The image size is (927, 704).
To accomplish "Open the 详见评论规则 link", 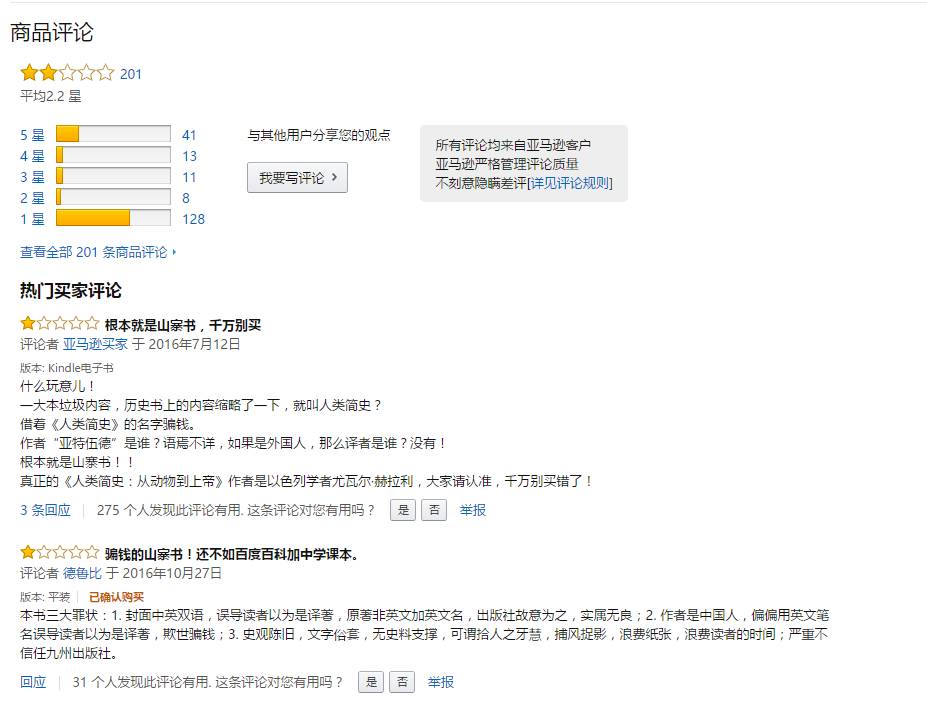I will (x=570, y=183).
